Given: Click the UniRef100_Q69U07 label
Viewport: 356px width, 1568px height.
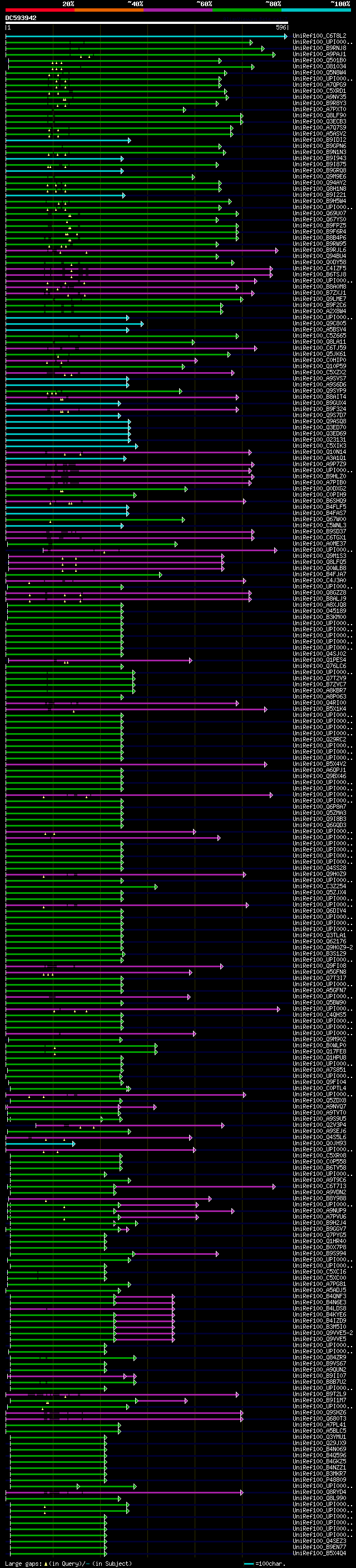Looking at the screenshot, I should 319,214.
